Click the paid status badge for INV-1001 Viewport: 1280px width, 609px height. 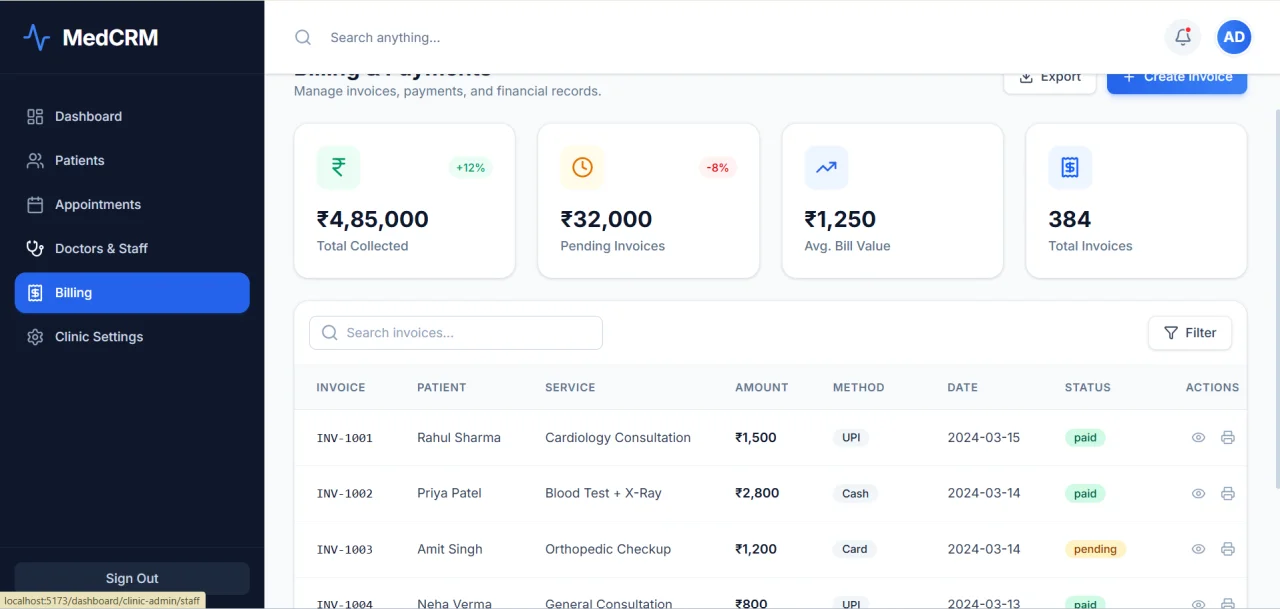[x=1085, y=437]
